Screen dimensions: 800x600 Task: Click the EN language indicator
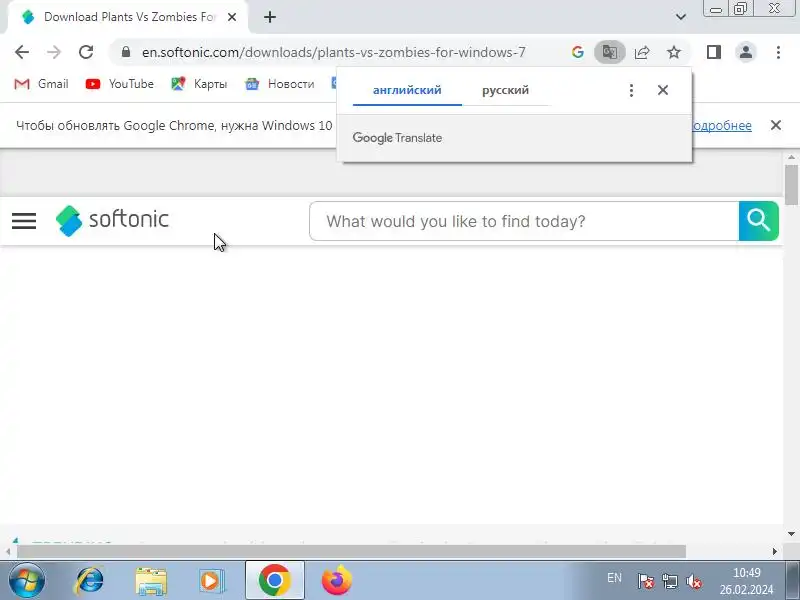[x=614, y=578]
